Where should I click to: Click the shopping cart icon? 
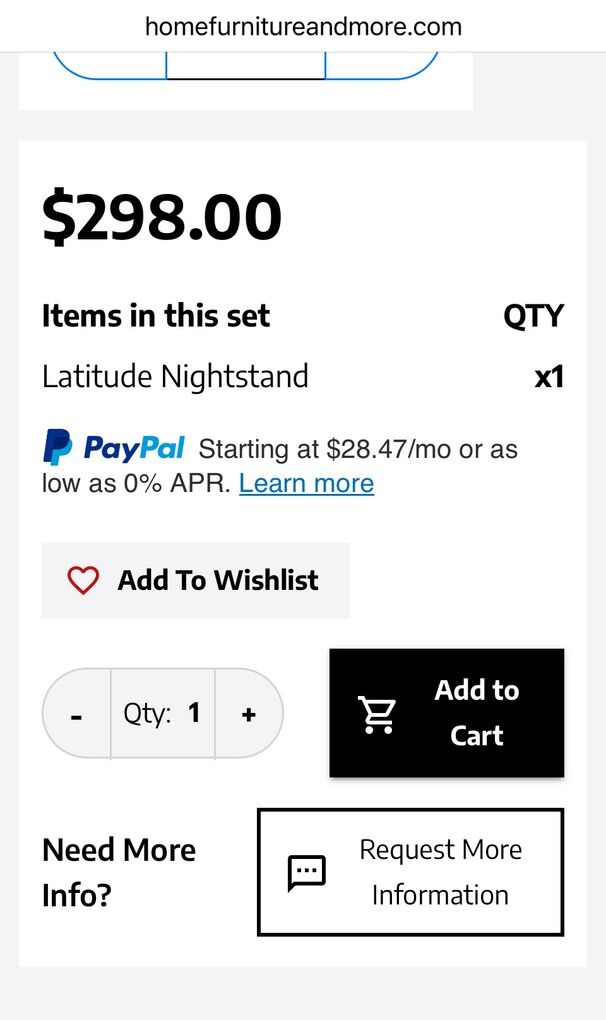(x=378, y=714)
